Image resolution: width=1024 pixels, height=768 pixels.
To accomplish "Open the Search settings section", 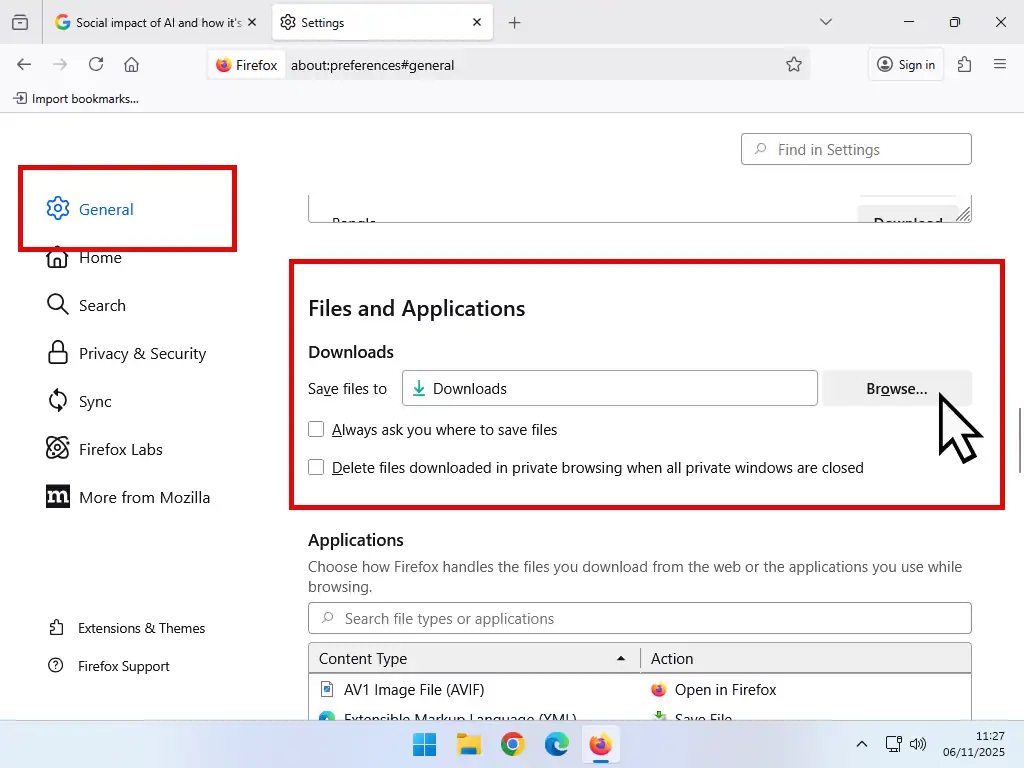I will [x=101, y=305].
